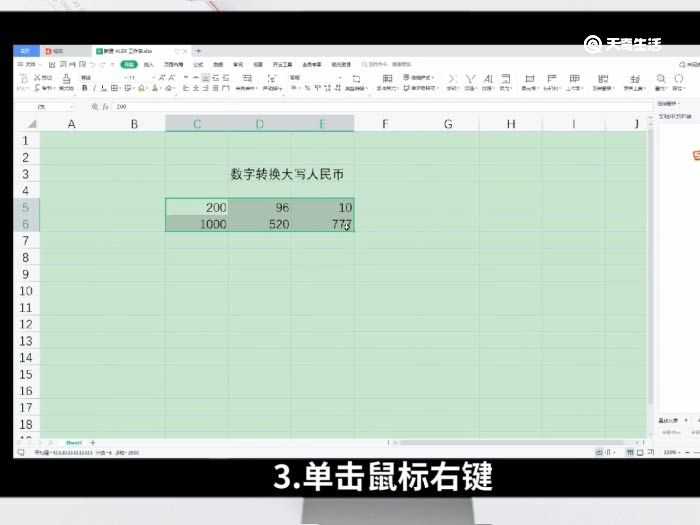The height and width of the screenshot is (525, 700).
Task: Open the Formulas ribbon tab
Action: click(x=198, y=65)
